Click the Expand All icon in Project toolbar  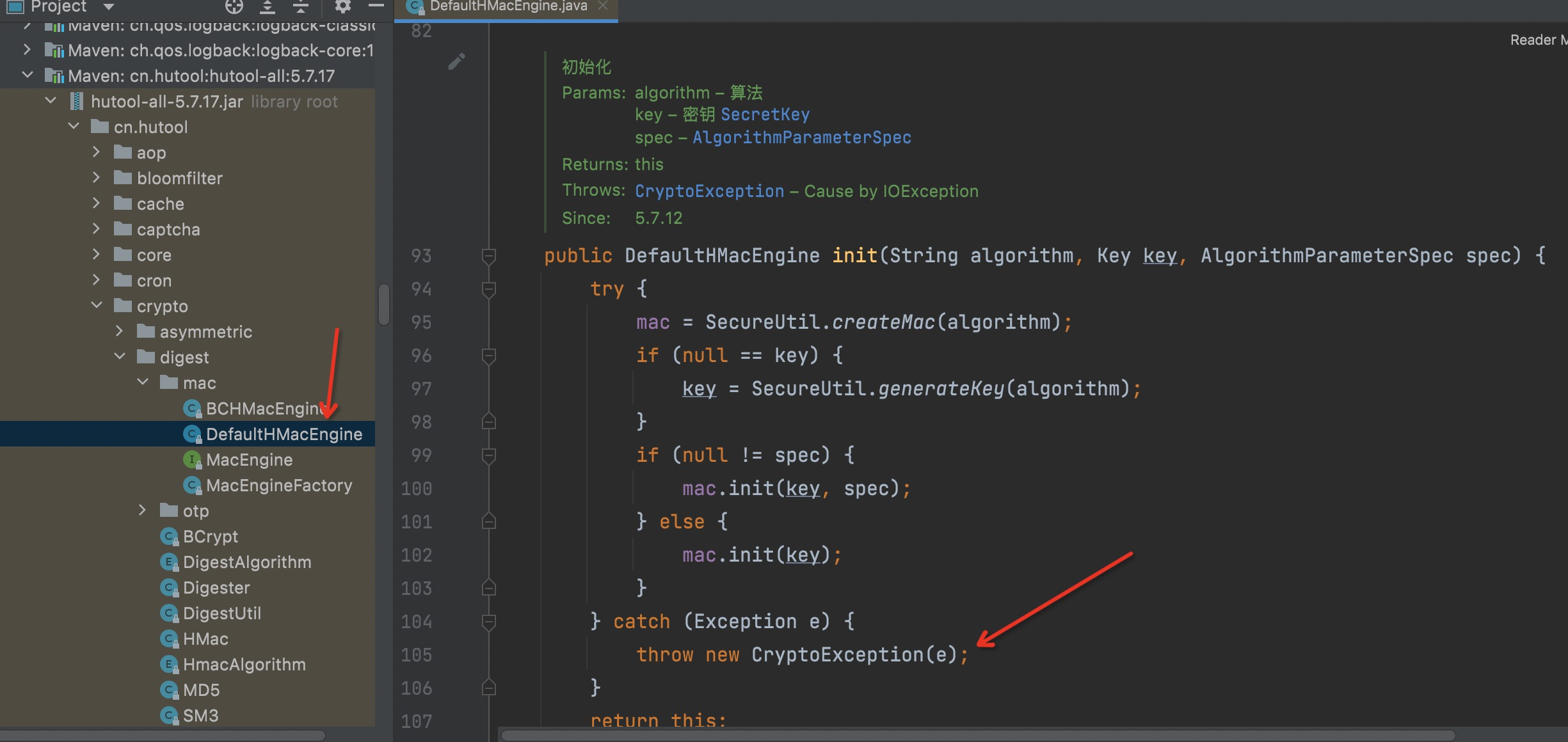(268, 7)
